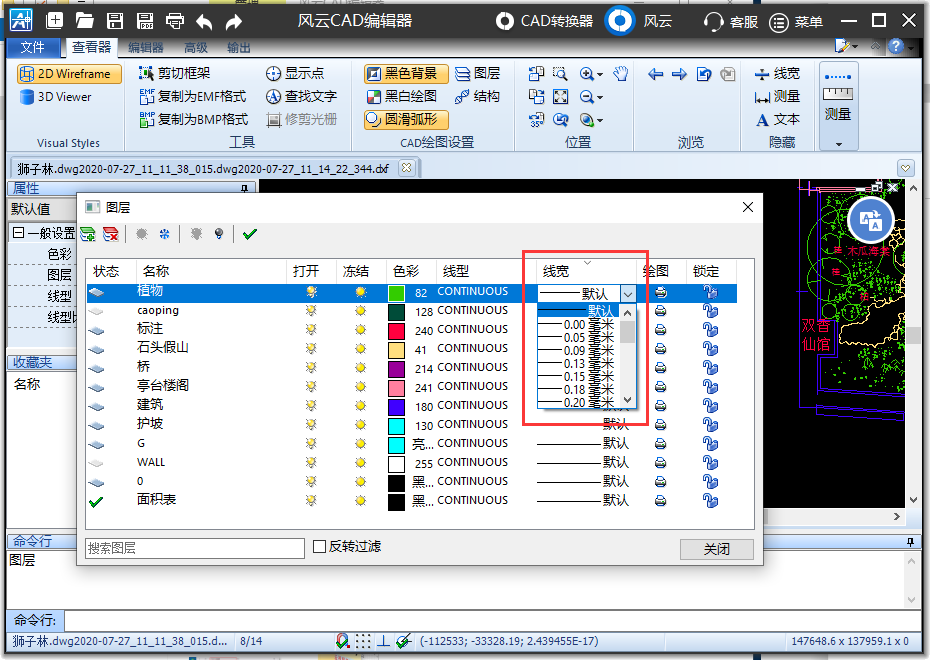Choose 0.13 毫米 in the lineweight list

coord(576,363)
